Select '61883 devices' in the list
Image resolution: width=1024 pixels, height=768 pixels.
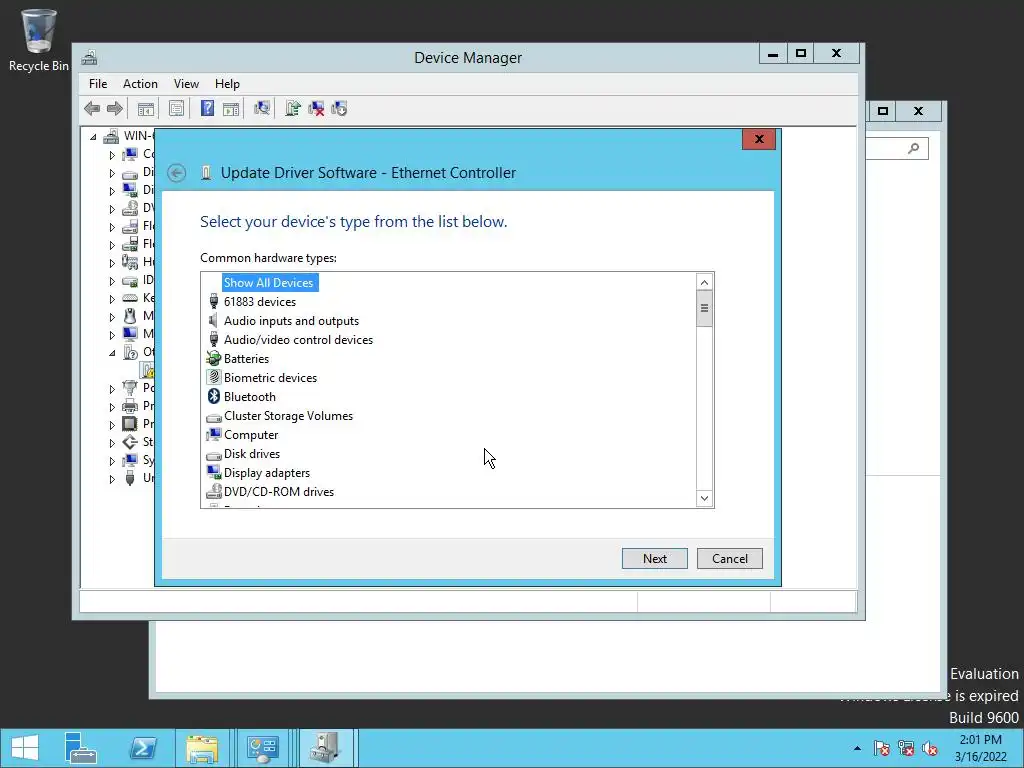[260, 302]
